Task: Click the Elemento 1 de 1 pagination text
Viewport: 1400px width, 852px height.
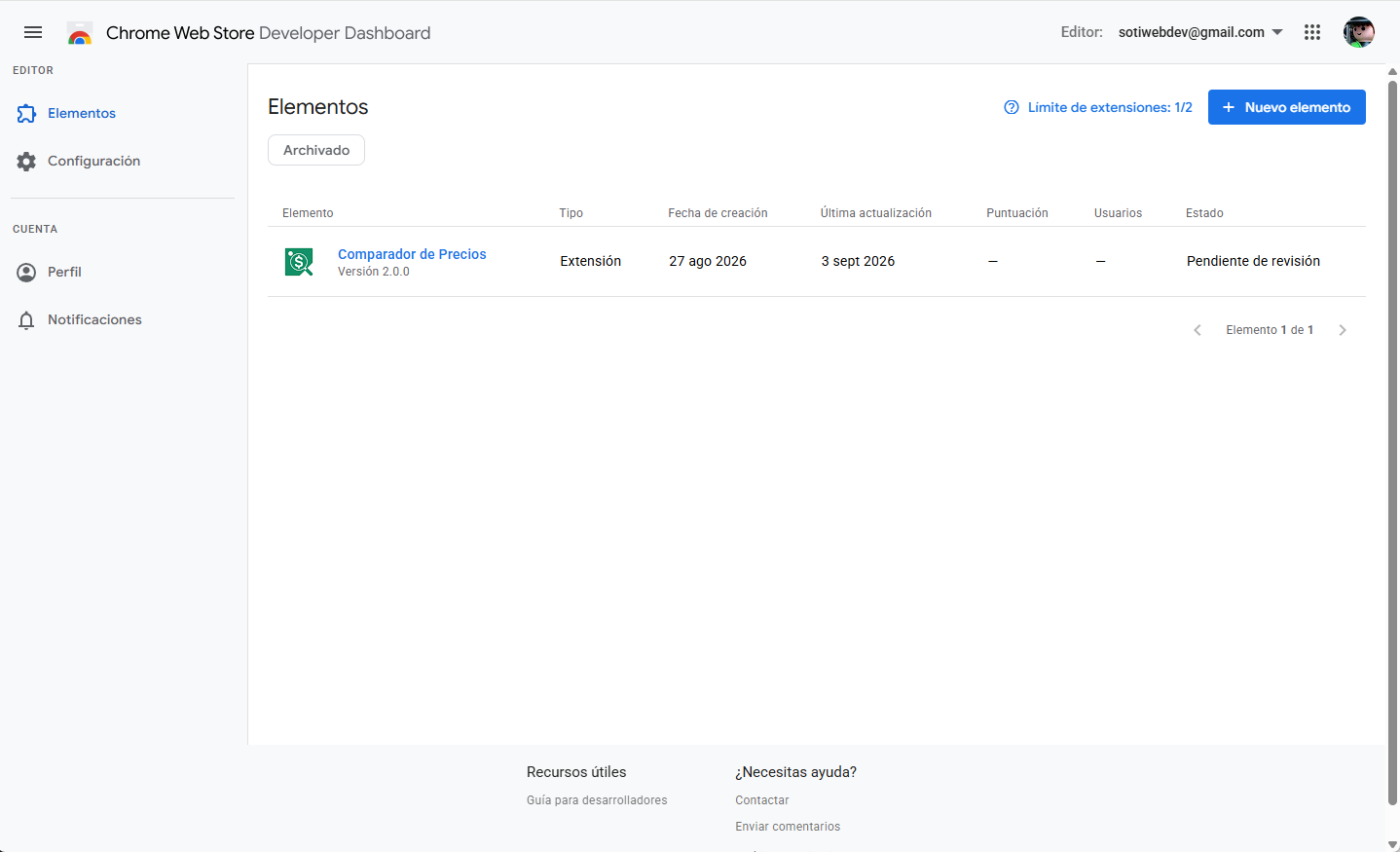Action: click(x=1270, y=330)
